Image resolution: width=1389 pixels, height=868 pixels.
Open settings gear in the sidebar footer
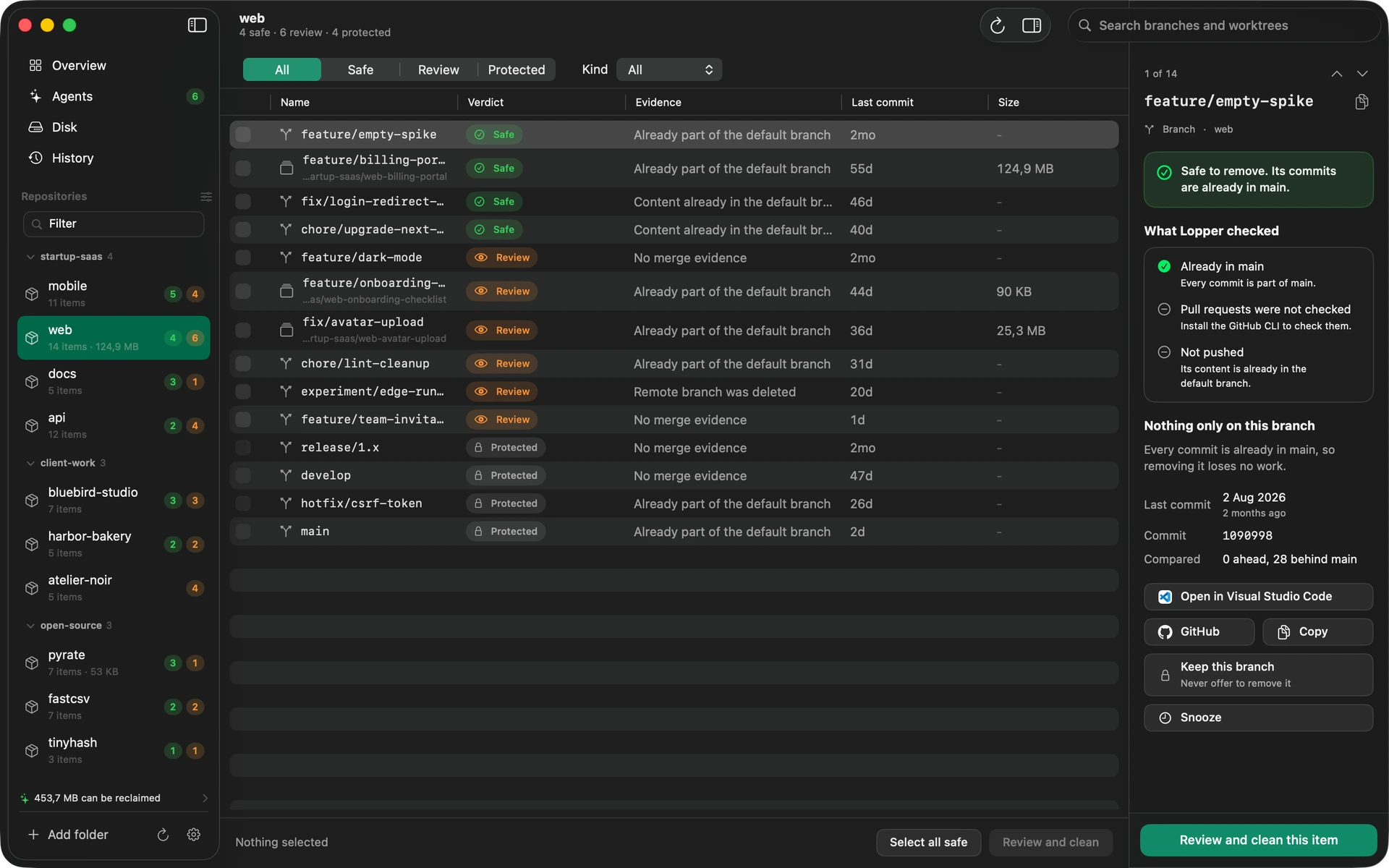pos(193,835)
